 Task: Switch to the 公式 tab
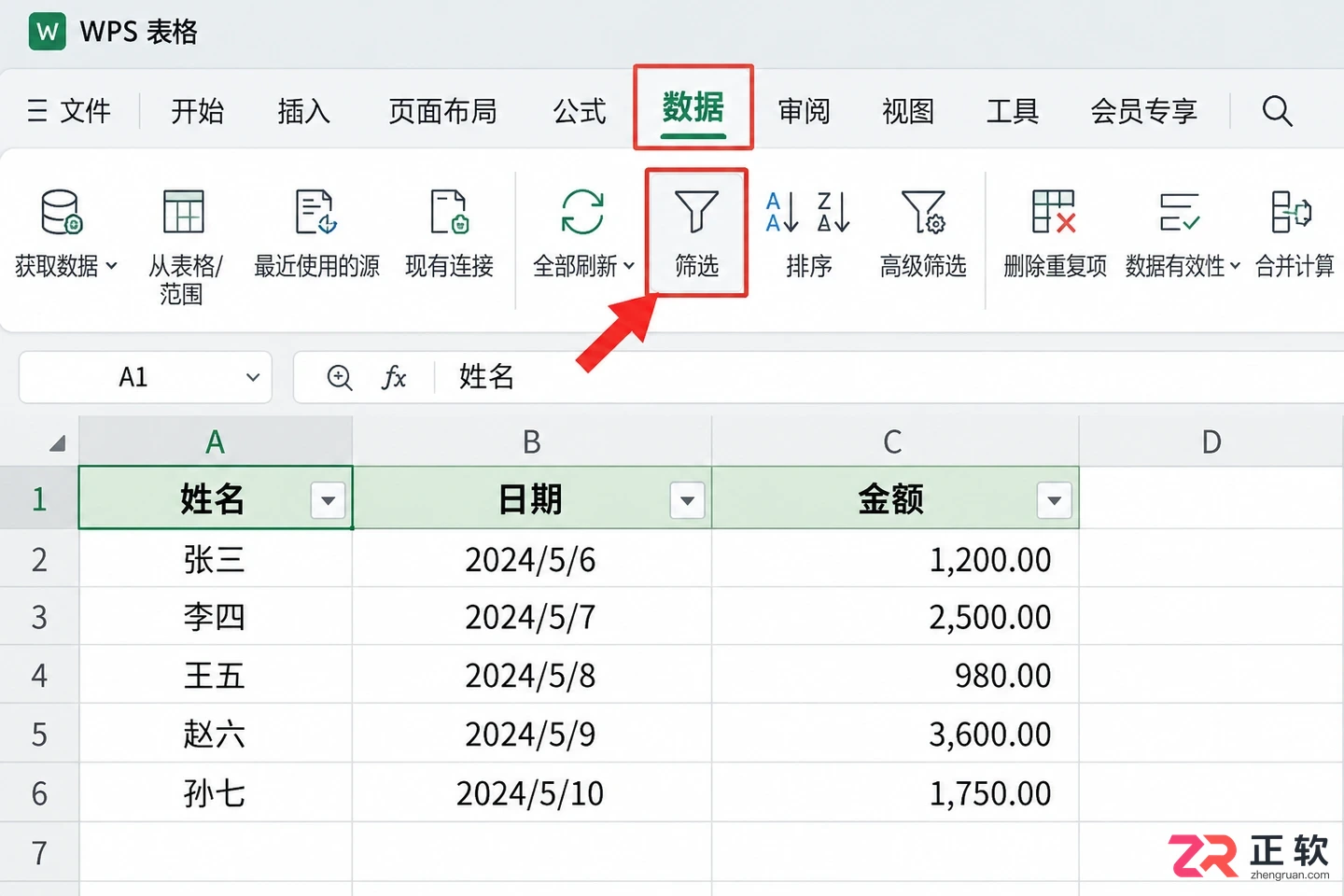click(580, 111)
